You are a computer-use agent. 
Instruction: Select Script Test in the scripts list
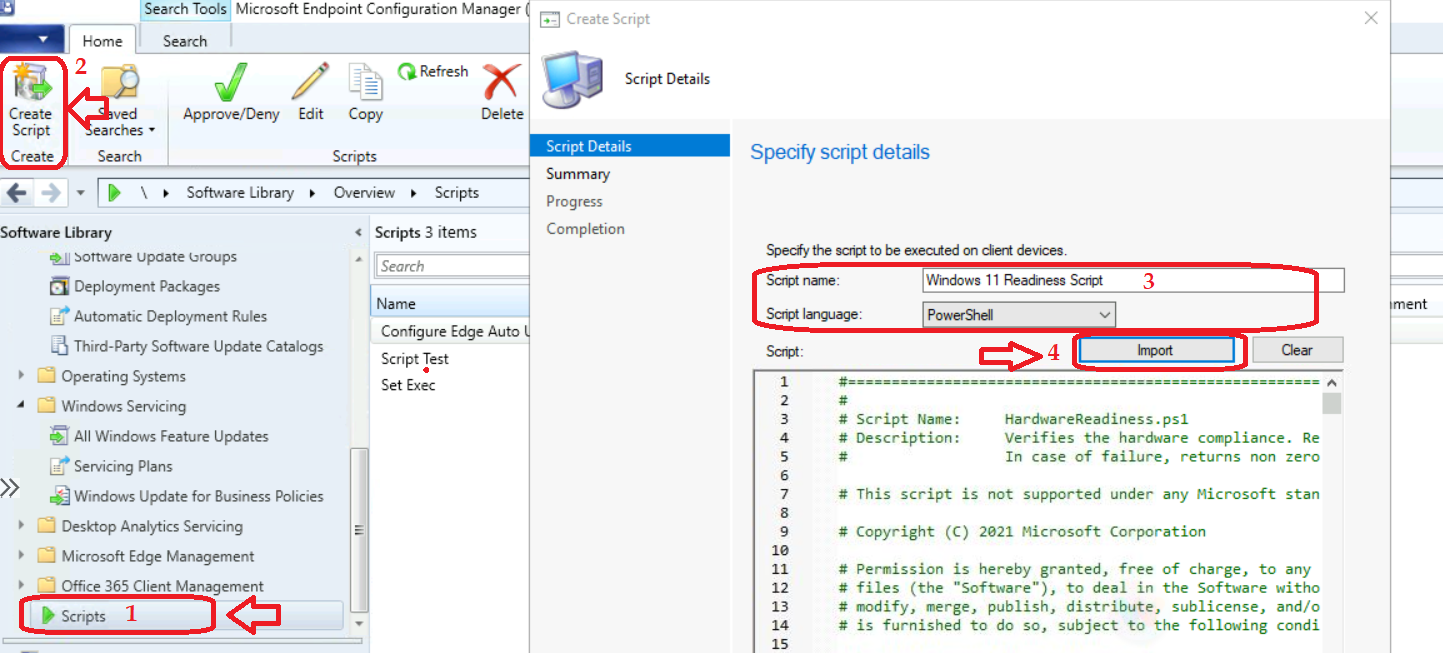coord(415,358)
